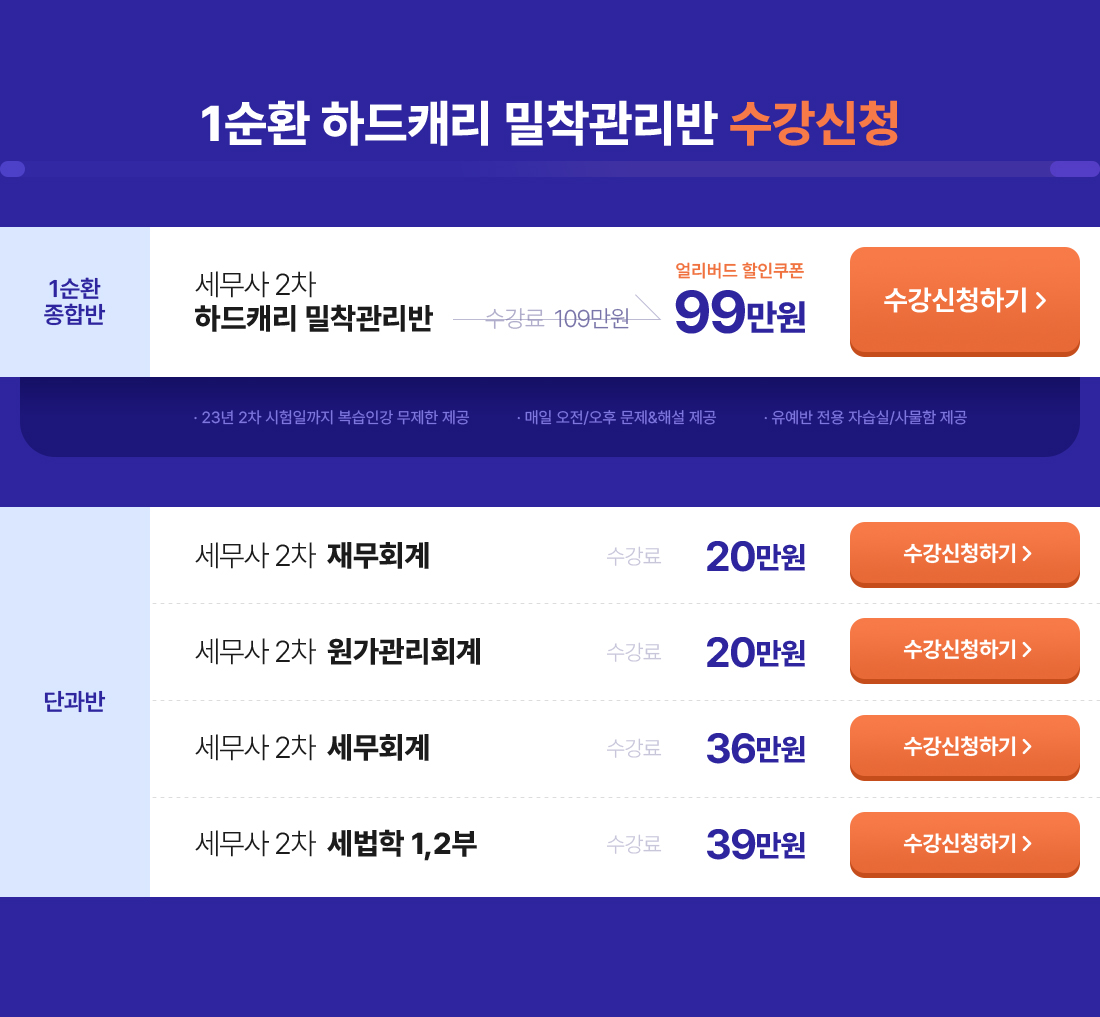The image size is (1100, 1017).
Task: Click 수강신청하기 for 세법학 1,2부 course
Action: [x=965, y=844]
